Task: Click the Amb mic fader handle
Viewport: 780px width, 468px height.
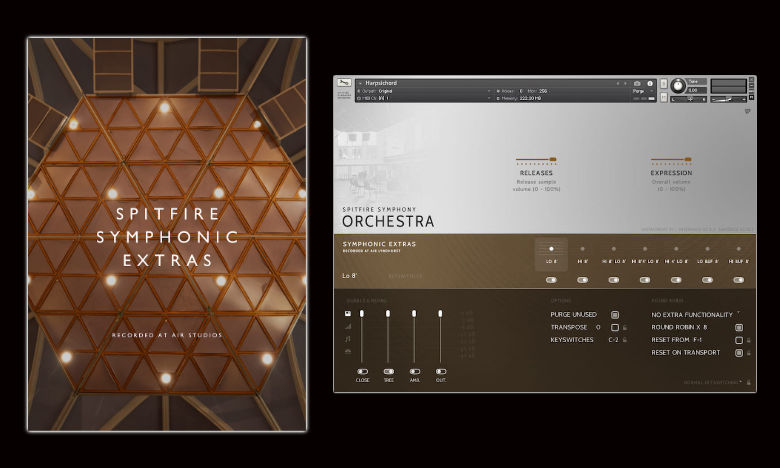Action: click(x=414, y=313)
